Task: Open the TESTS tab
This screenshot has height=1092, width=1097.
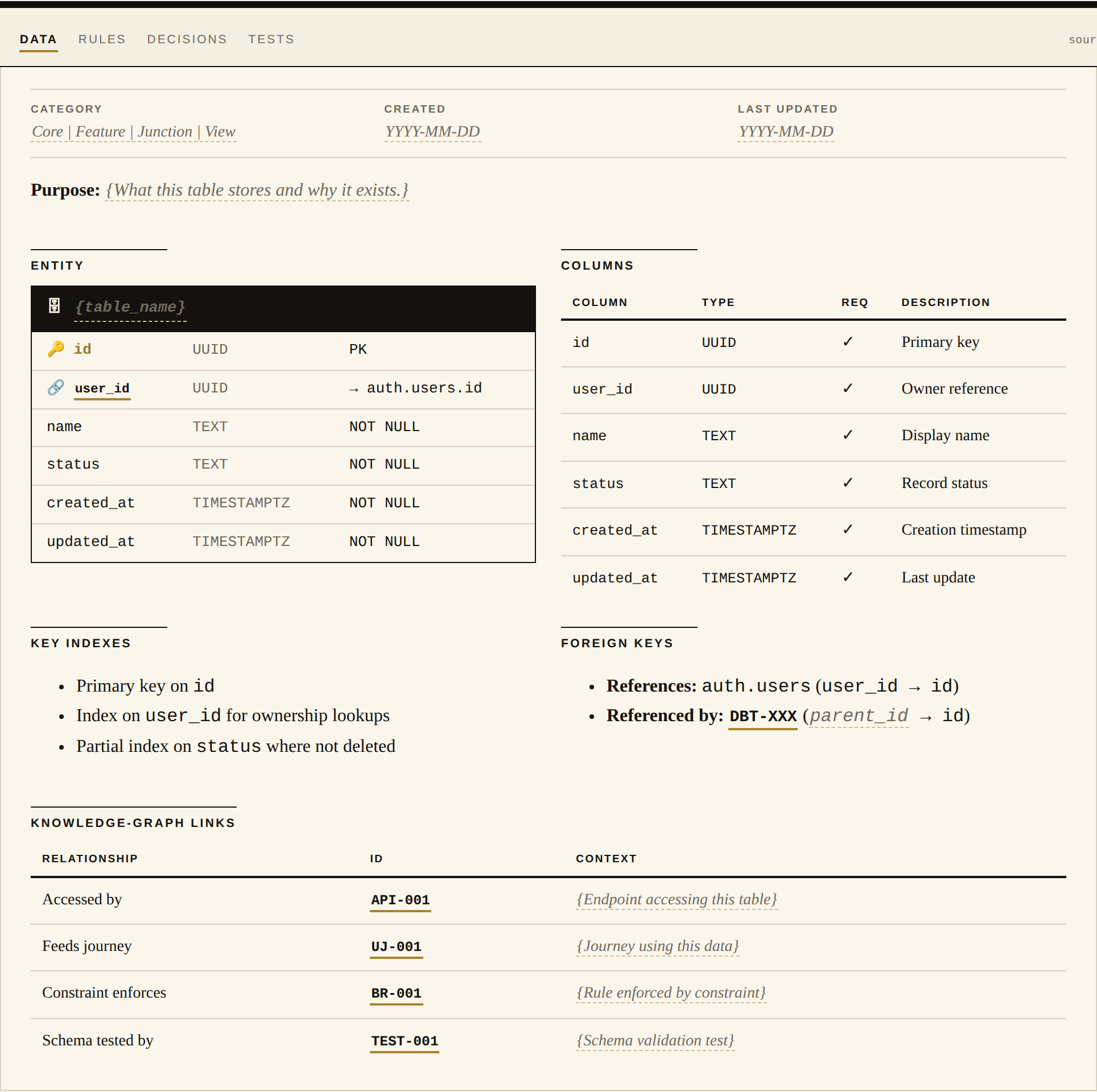Action: click(x=271, y=39)
